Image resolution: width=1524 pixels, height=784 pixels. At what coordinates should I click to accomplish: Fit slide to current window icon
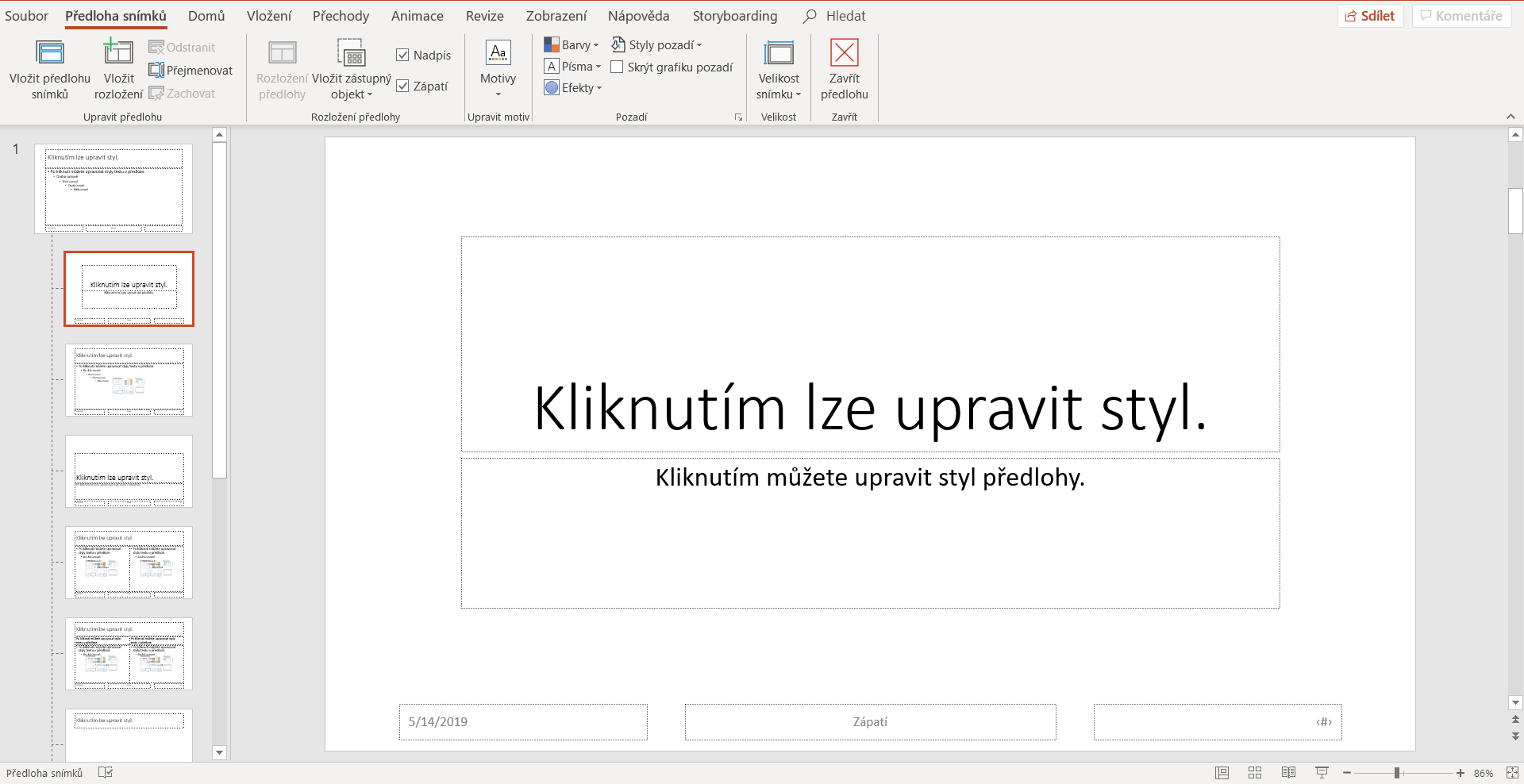[x=1512, y=773]
